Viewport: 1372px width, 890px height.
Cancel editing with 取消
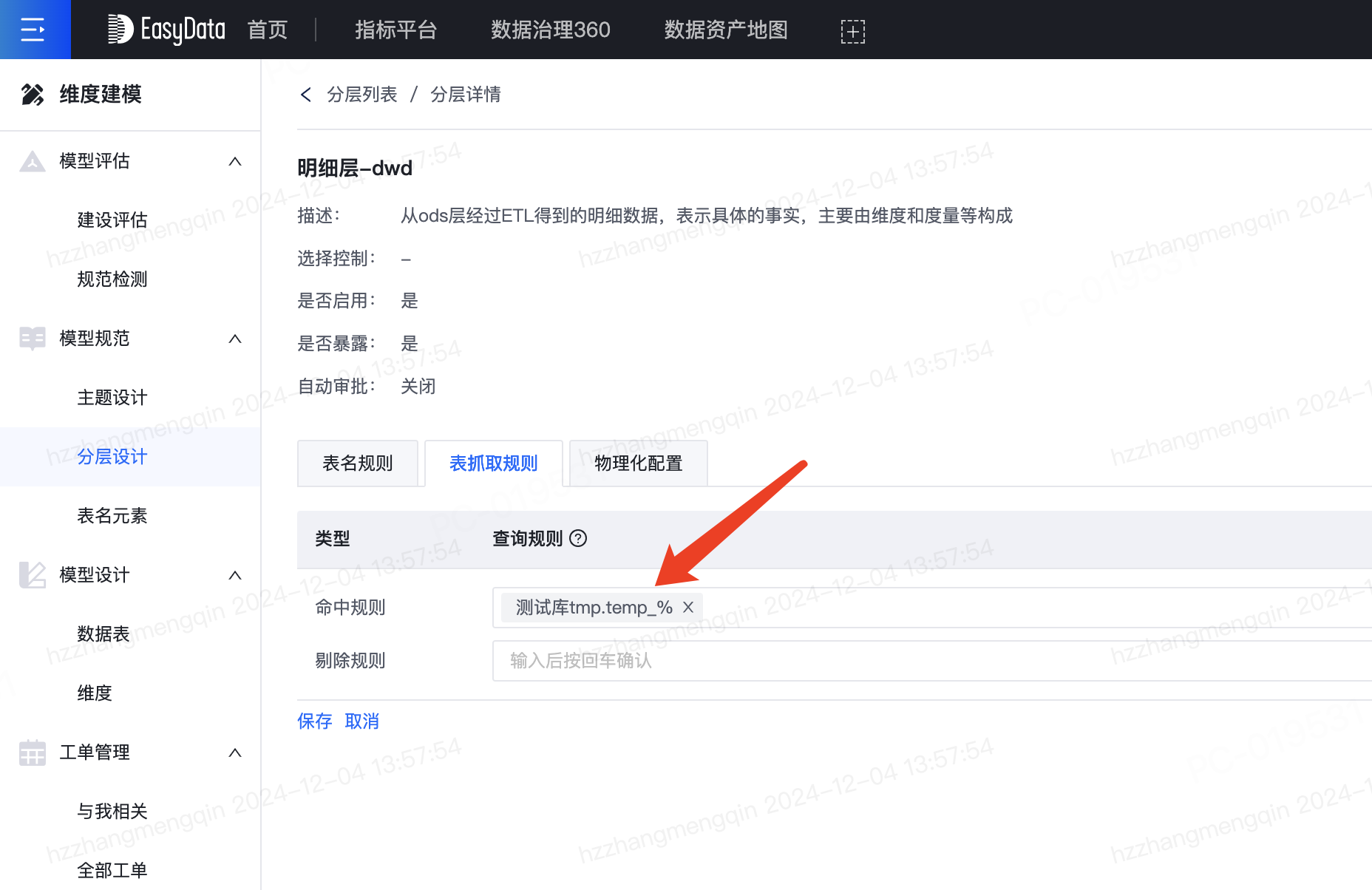362,721
